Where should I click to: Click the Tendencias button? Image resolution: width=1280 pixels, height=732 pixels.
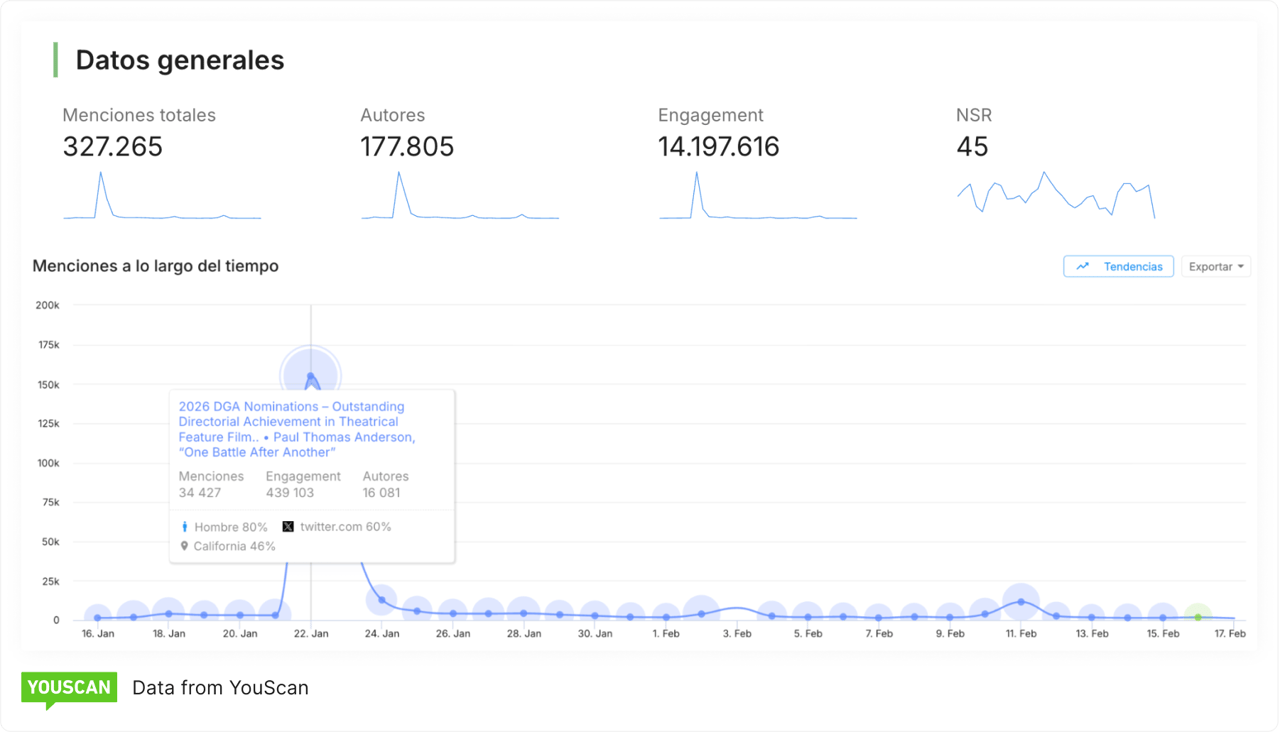[x=1118, y=266]
